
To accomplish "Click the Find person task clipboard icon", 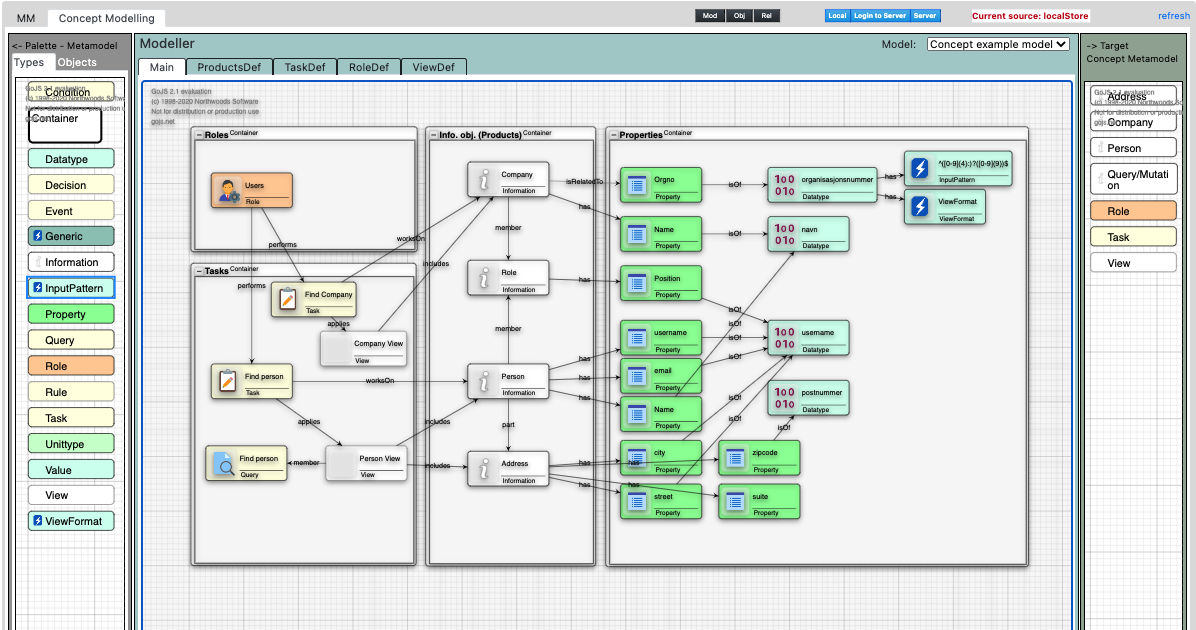I will click(227, 381).
